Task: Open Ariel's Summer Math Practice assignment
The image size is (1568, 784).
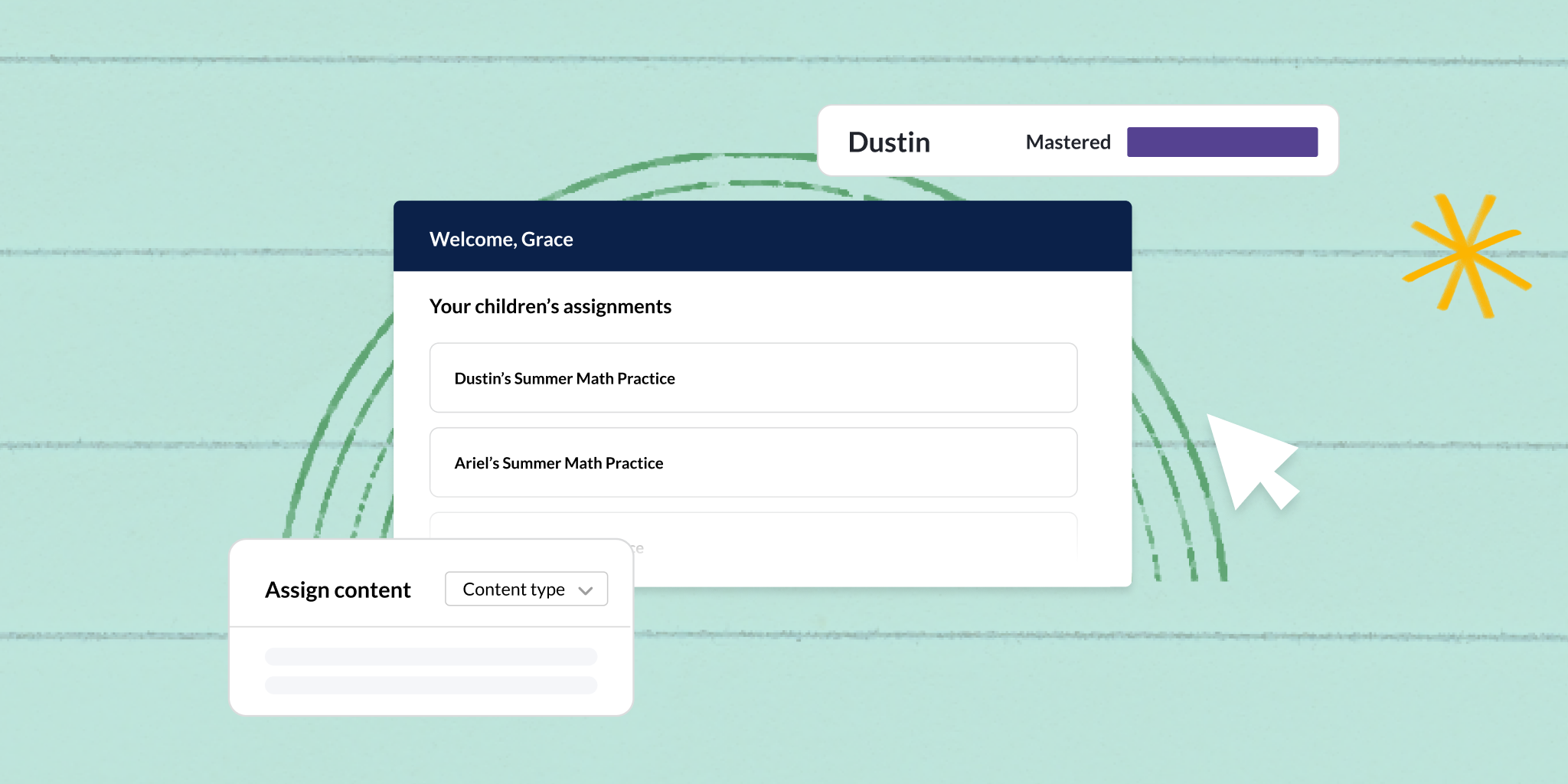Action: [753, 462]
